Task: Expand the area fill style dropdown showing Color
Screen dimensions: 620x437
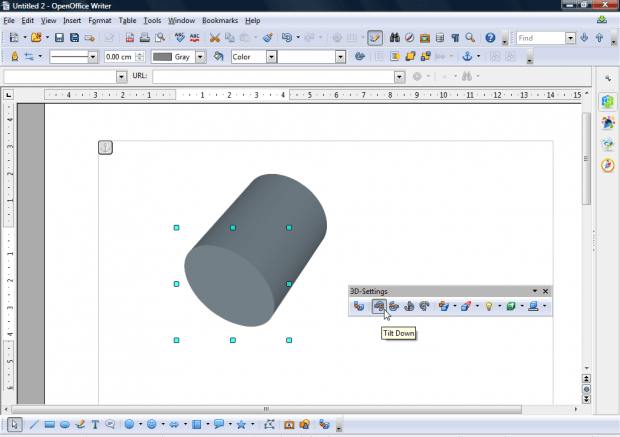Action: 270,57
